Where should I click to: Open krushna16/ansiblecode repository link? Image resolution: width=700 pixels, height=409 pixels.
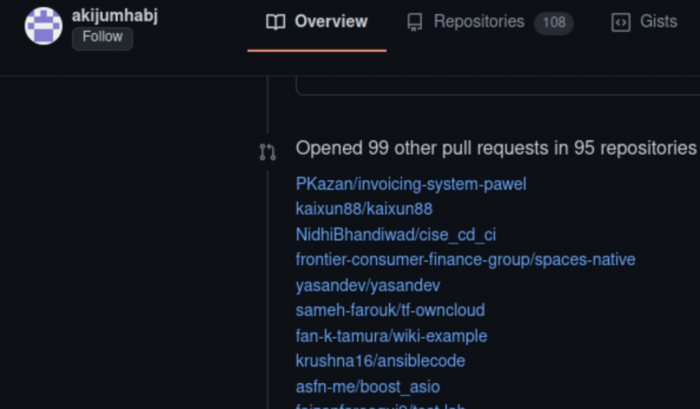380,361
